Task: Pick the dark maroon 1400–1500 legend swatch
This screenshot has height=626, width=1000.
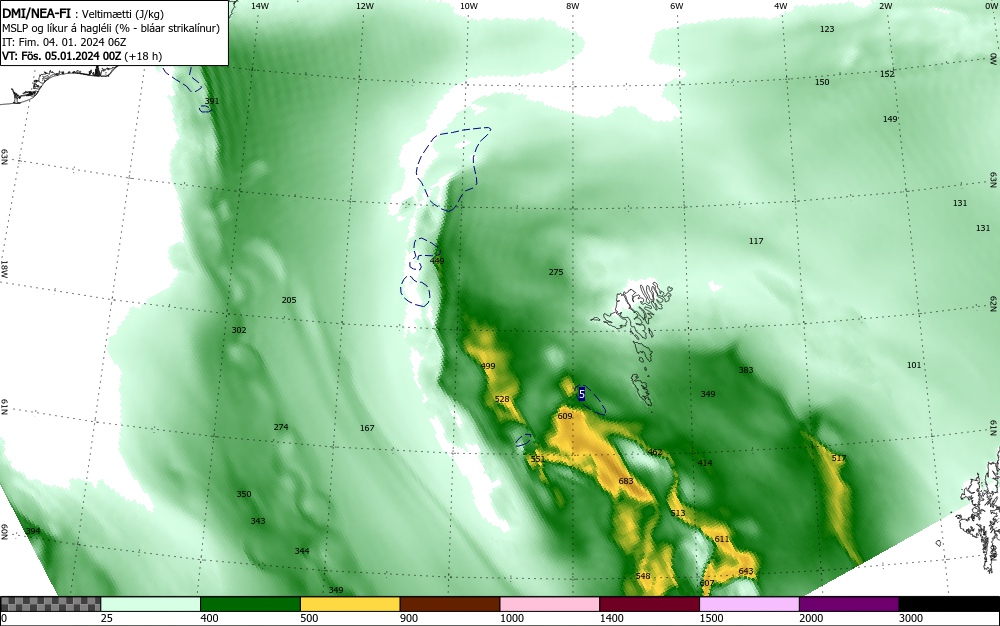Action: pos(649,604)
